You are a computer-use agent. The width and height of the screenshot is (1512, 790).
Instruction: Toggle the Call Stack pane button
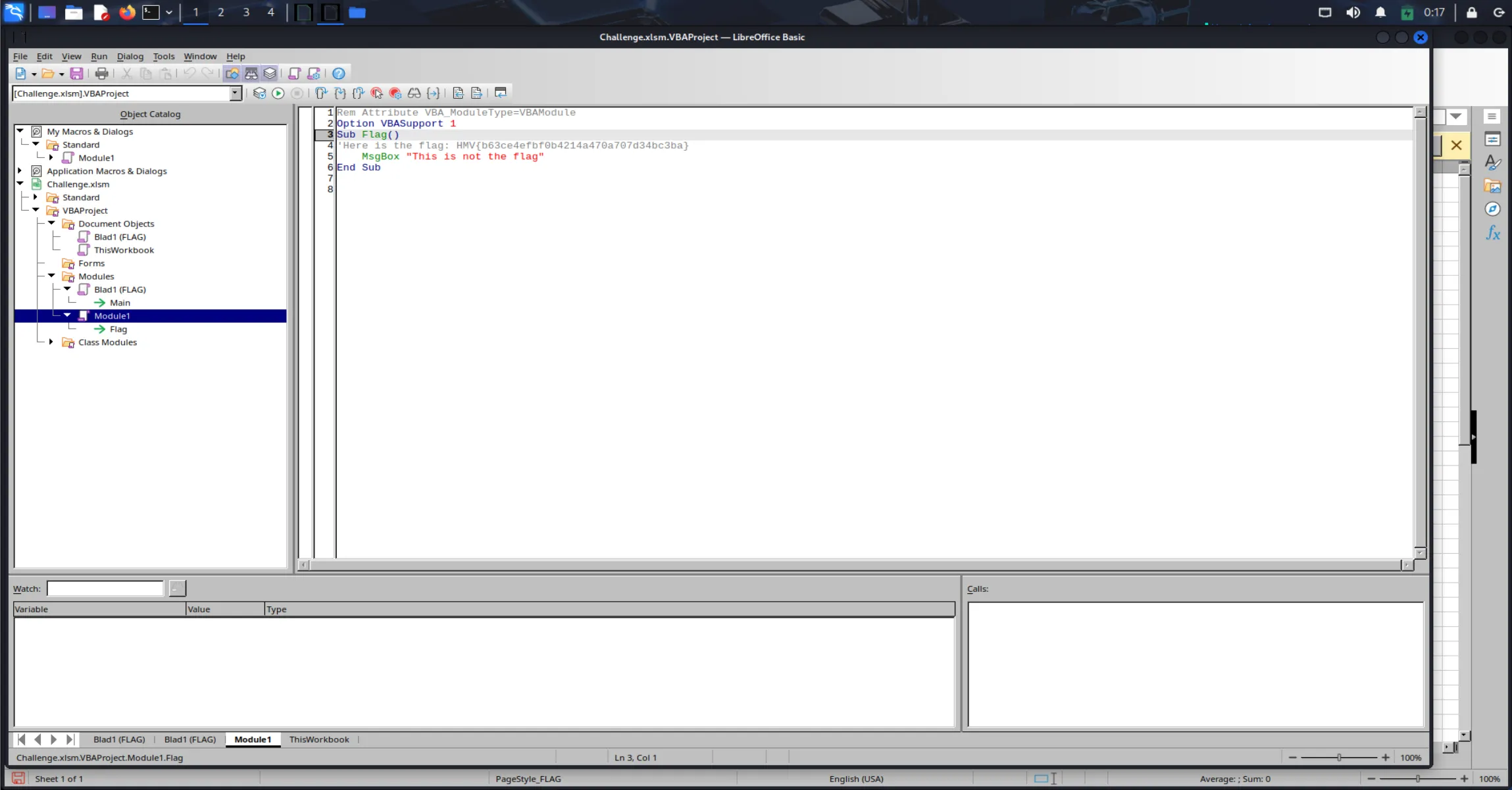270,74
